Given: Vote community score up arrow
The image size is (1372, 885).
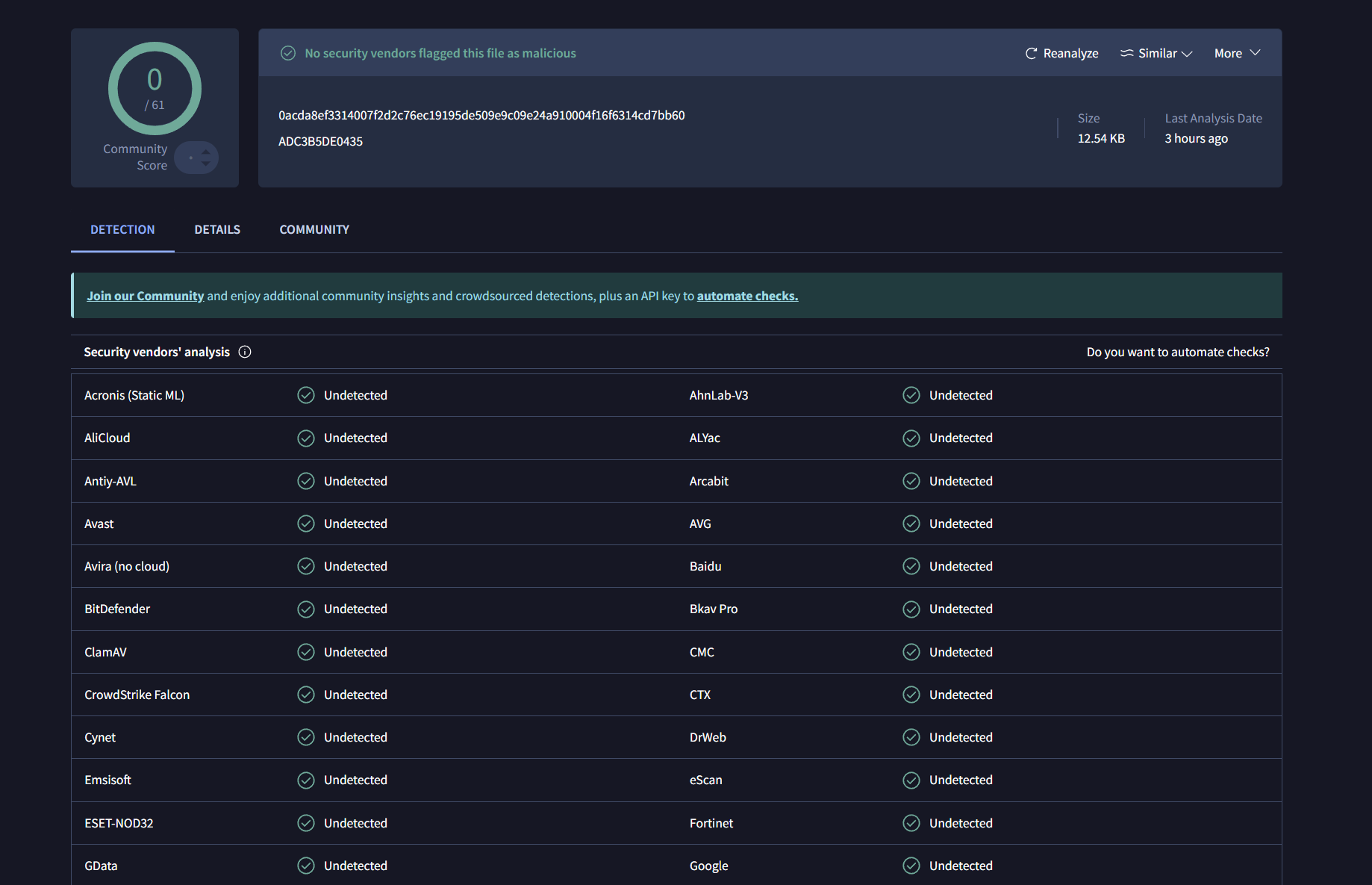Looking at the screenshot, I should (205, 152).
